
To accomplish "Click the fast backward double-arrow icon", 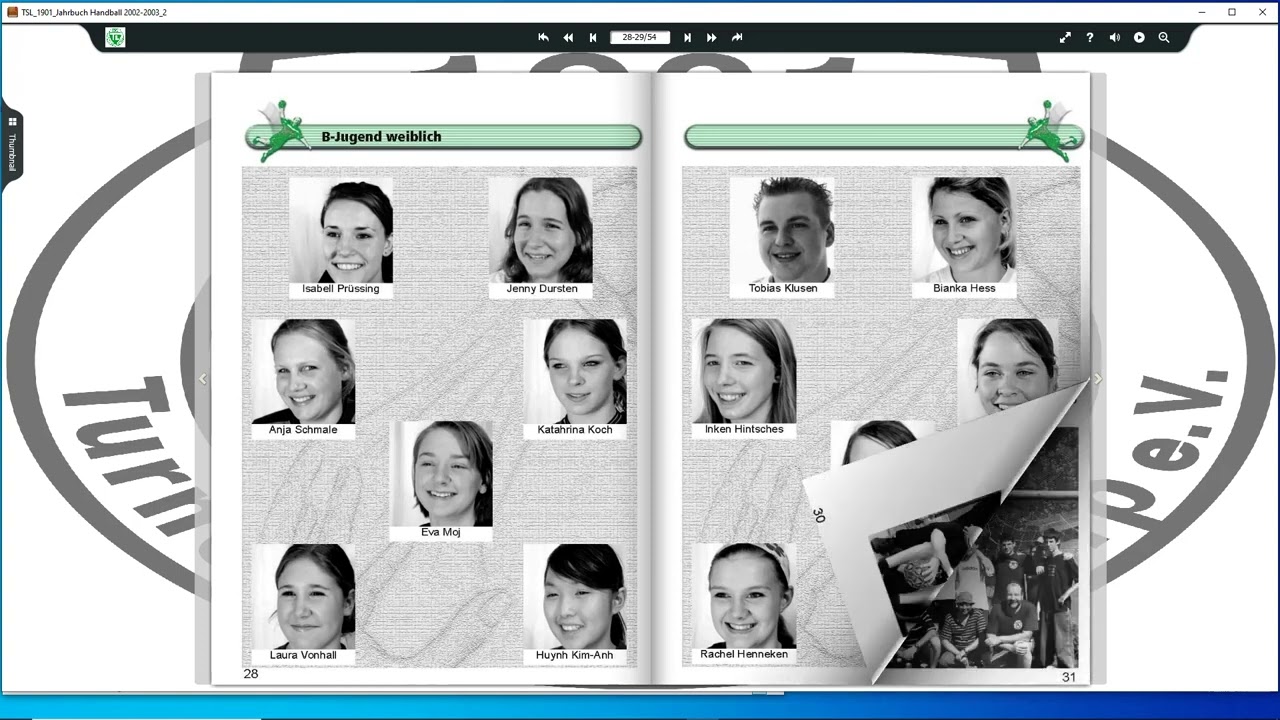I will (568, 37).
